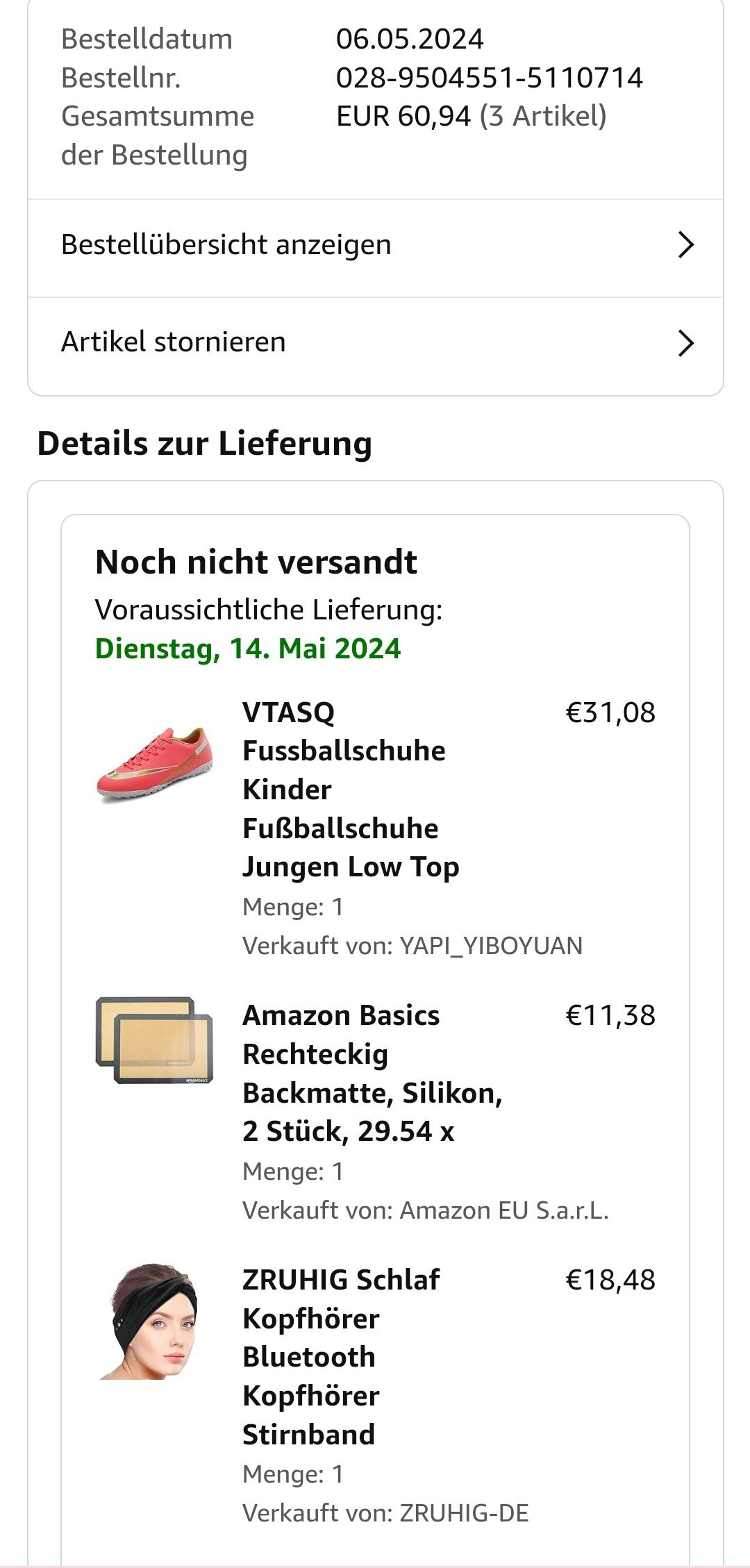Click the red football shoe product image
Viewport: 750px width, 1568px height.
click(154, 763)
